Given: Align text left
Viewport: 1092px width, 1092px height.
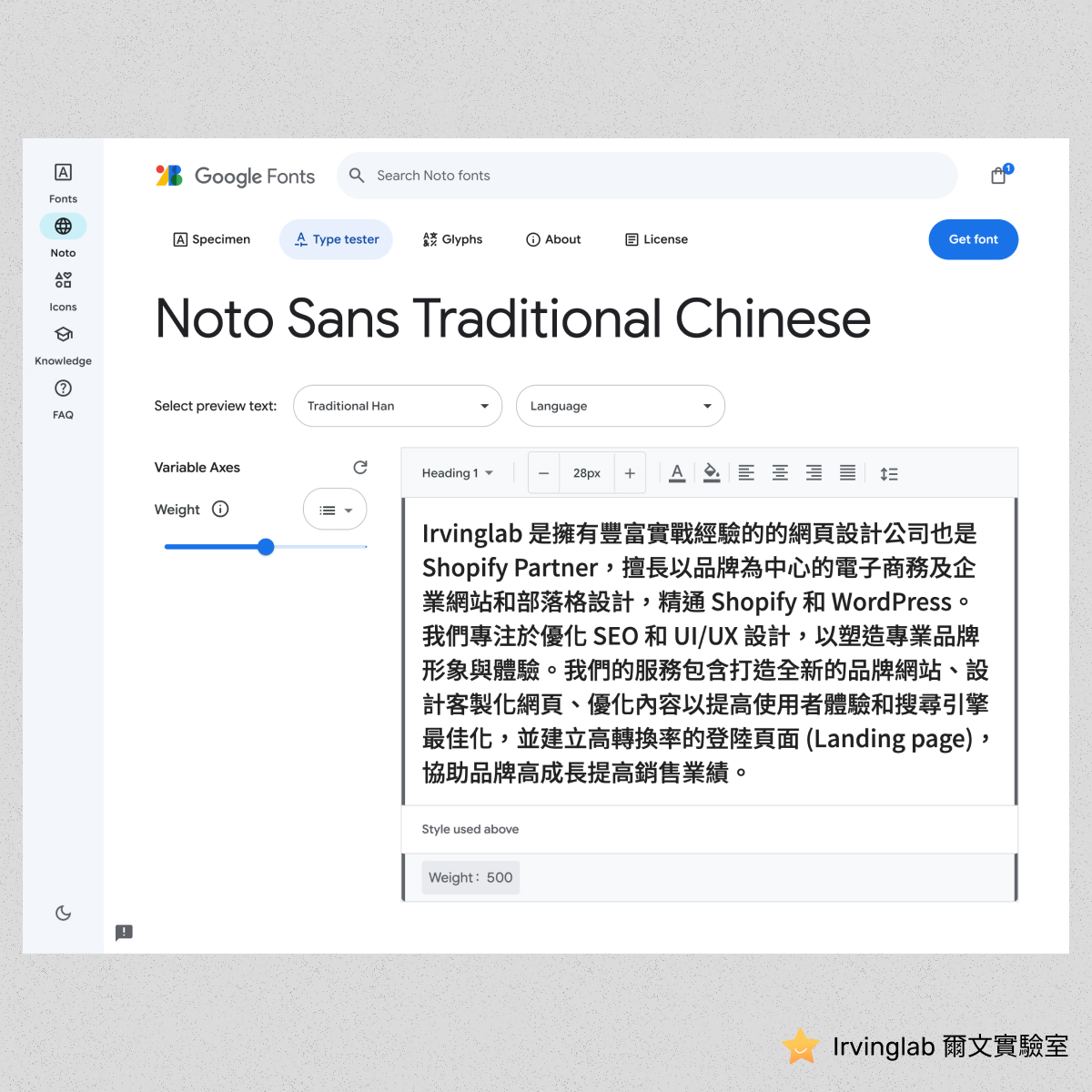Looking at the screenshot, I should click(x=746, y=473).
